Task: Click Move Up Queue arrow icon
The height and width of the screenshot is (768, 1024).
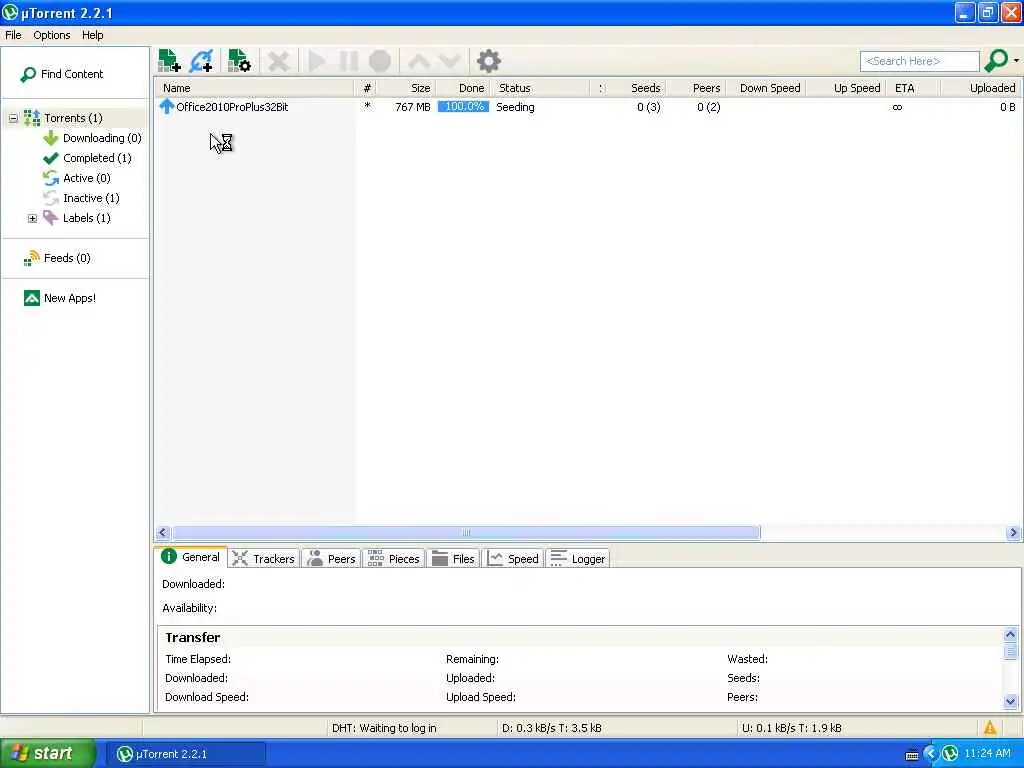Action: click(x=419, y=61)
